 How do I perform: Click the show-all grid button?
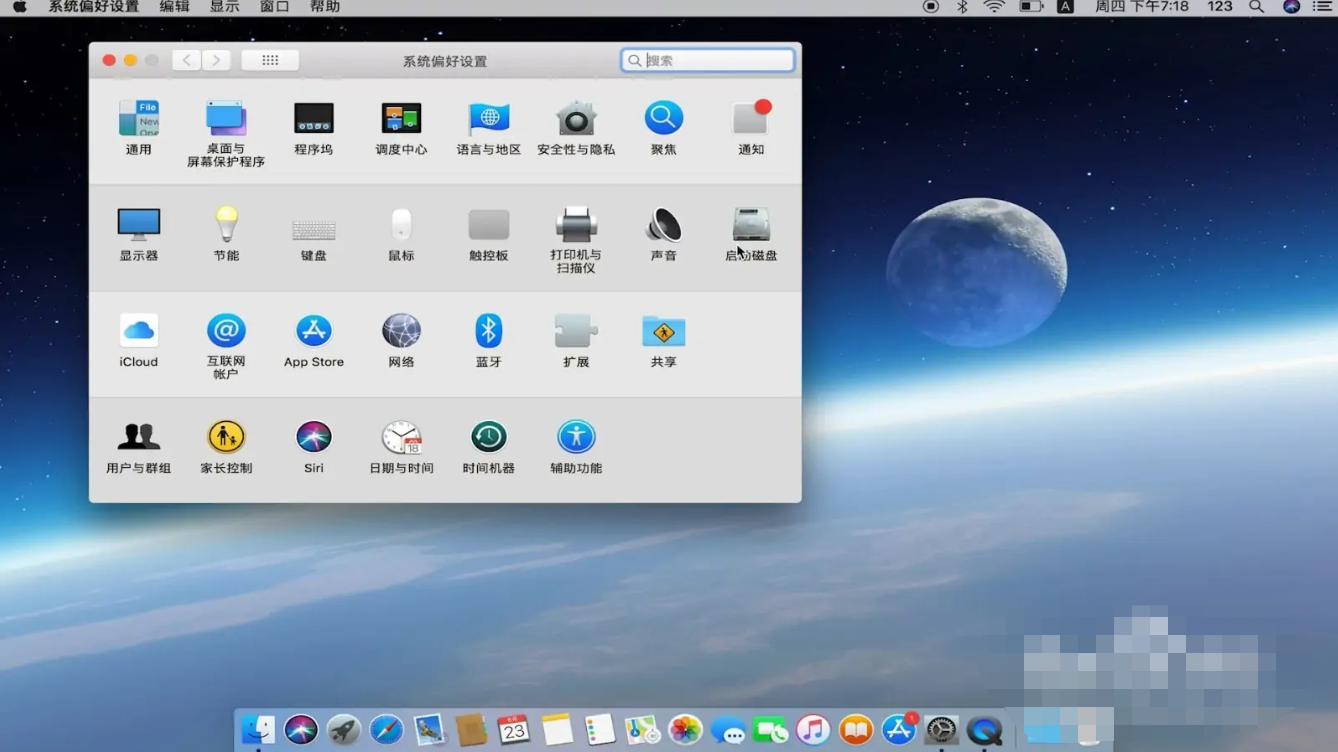click(x=270, y=61)
